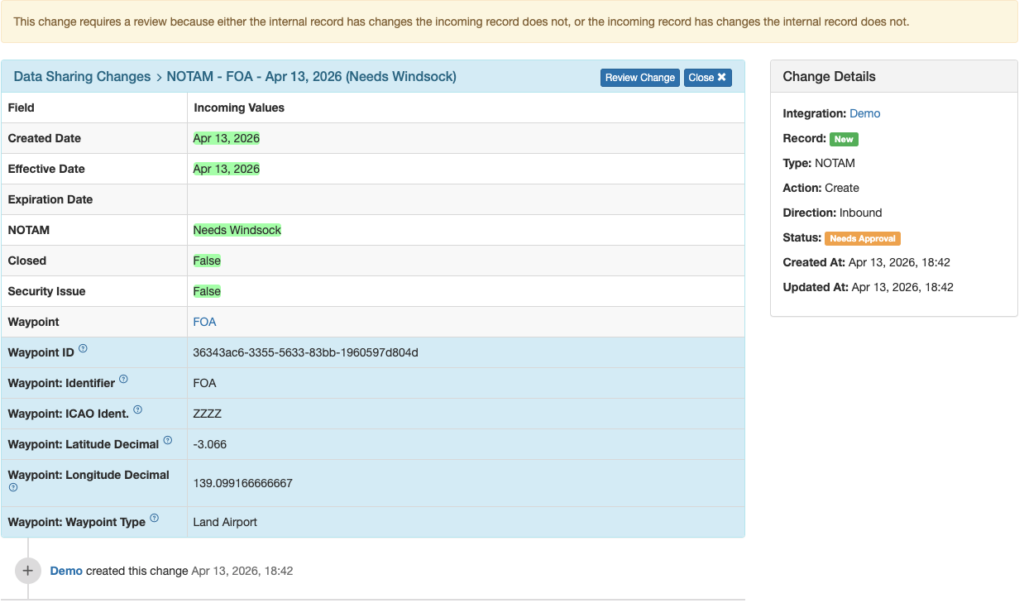Click the Latitude Decimal help icon

coord(167,440)
